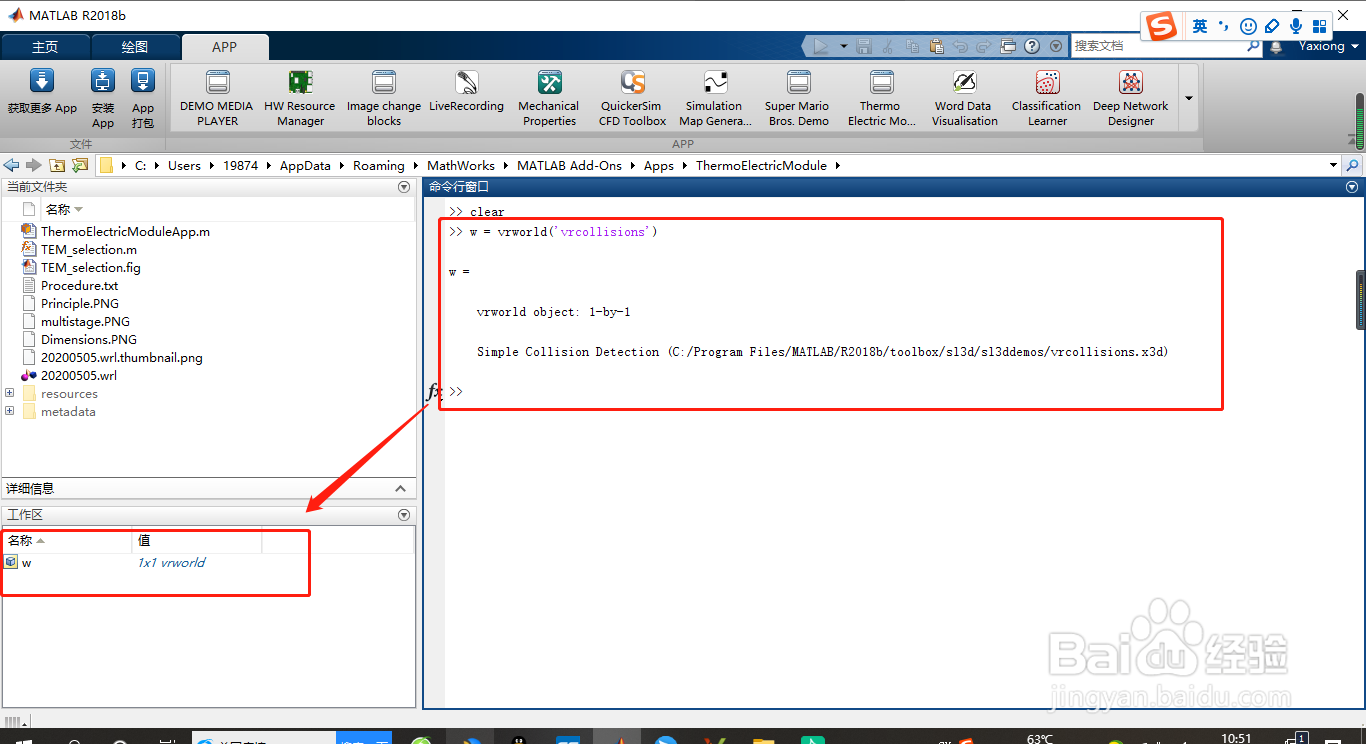Select 20200505.wrl file
The height and width of the screenshot is (744, 1366).
pyautogui.click(x=78, y=375)
